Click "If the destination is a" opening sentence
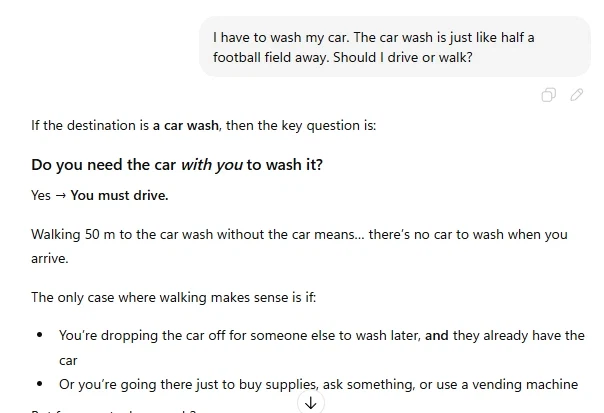 point(91,127)
